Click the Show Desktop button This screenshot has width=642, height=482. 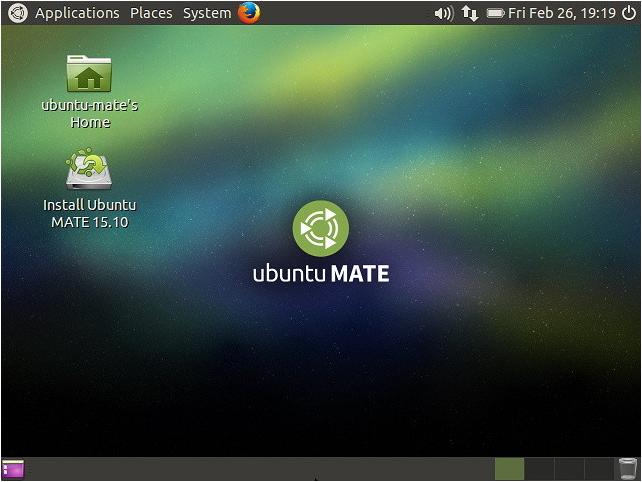coord(13,468)
